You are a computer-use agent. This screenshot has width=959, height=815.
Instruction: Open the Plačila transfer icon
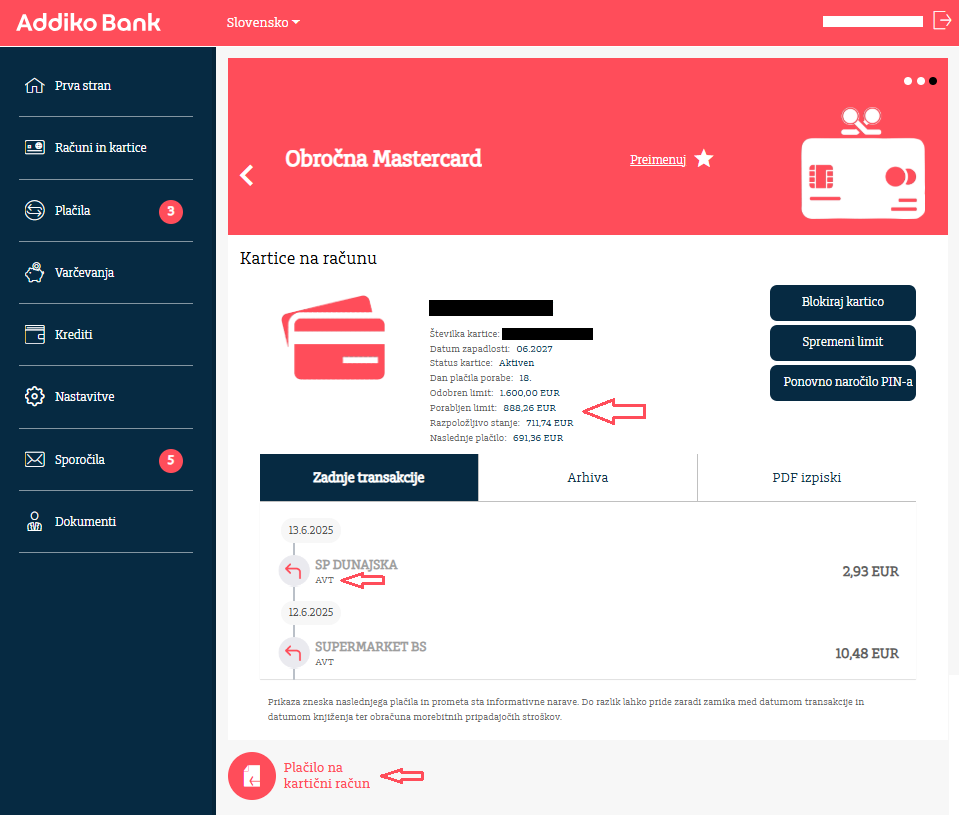point(34,210)
